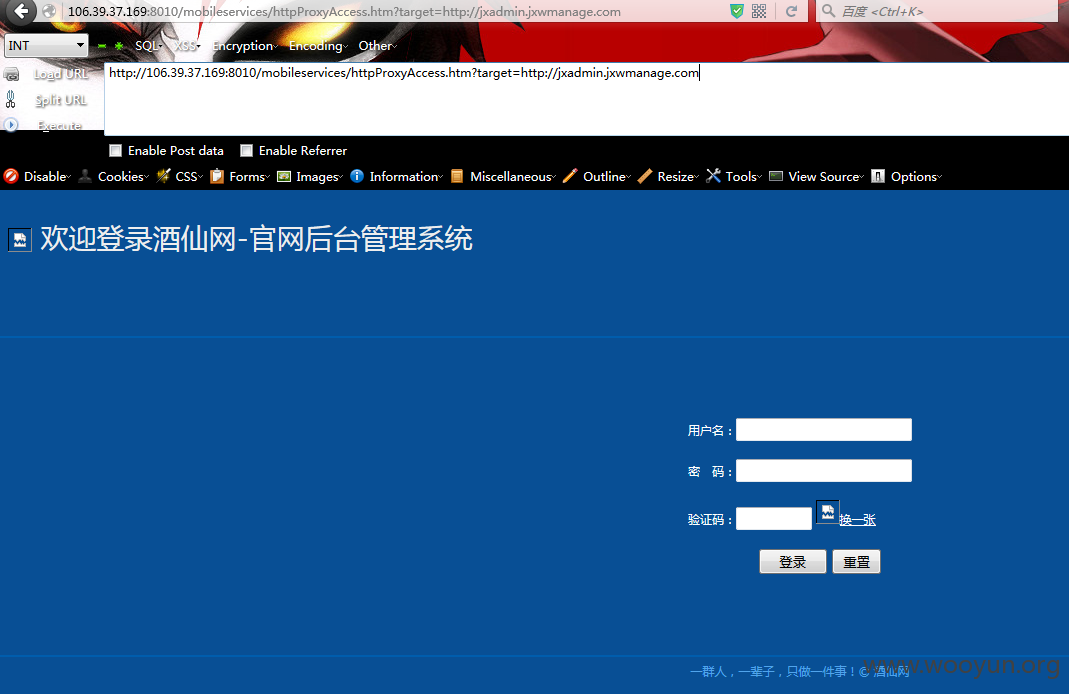Open the SQL menu in HackBar
Image resolution: width=1069 pixels, height=694 pixels.
pyautogui.click(x=148, y=46)
